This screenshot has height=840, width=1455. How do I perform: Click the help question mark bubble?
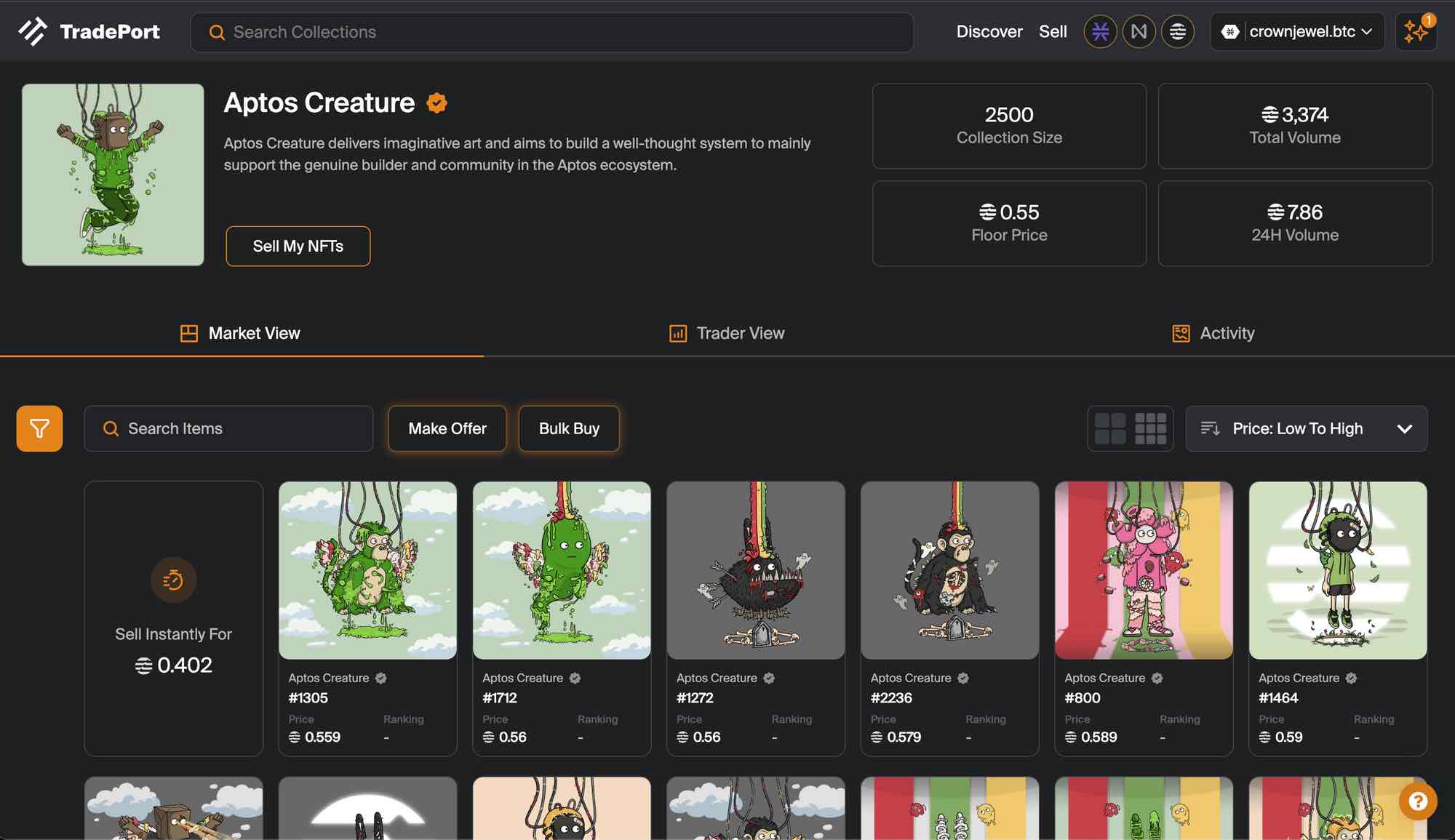[1417, 801]
